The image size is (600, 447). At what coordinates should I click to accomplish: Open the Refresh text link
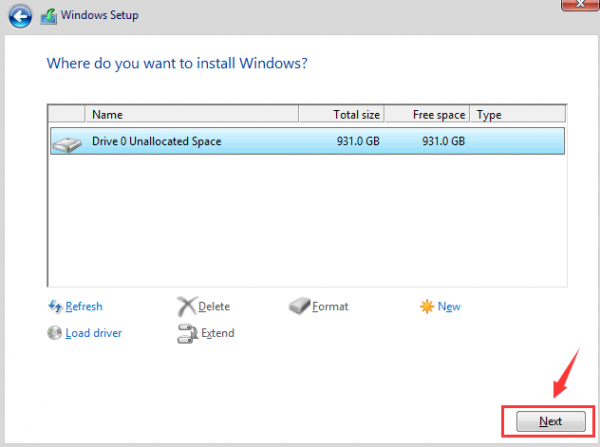coord(84,307)
